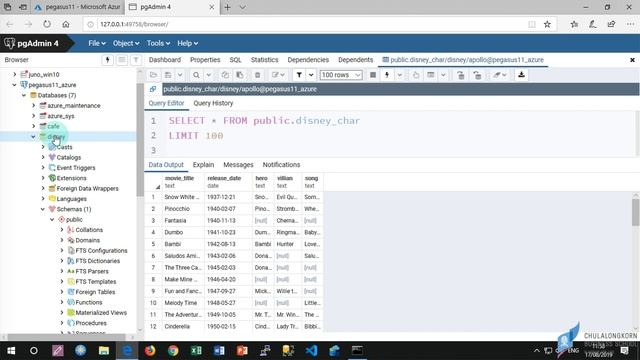Open the Tools menu
The height and width of the screenshot is (360, 640).
pos(158,43)
